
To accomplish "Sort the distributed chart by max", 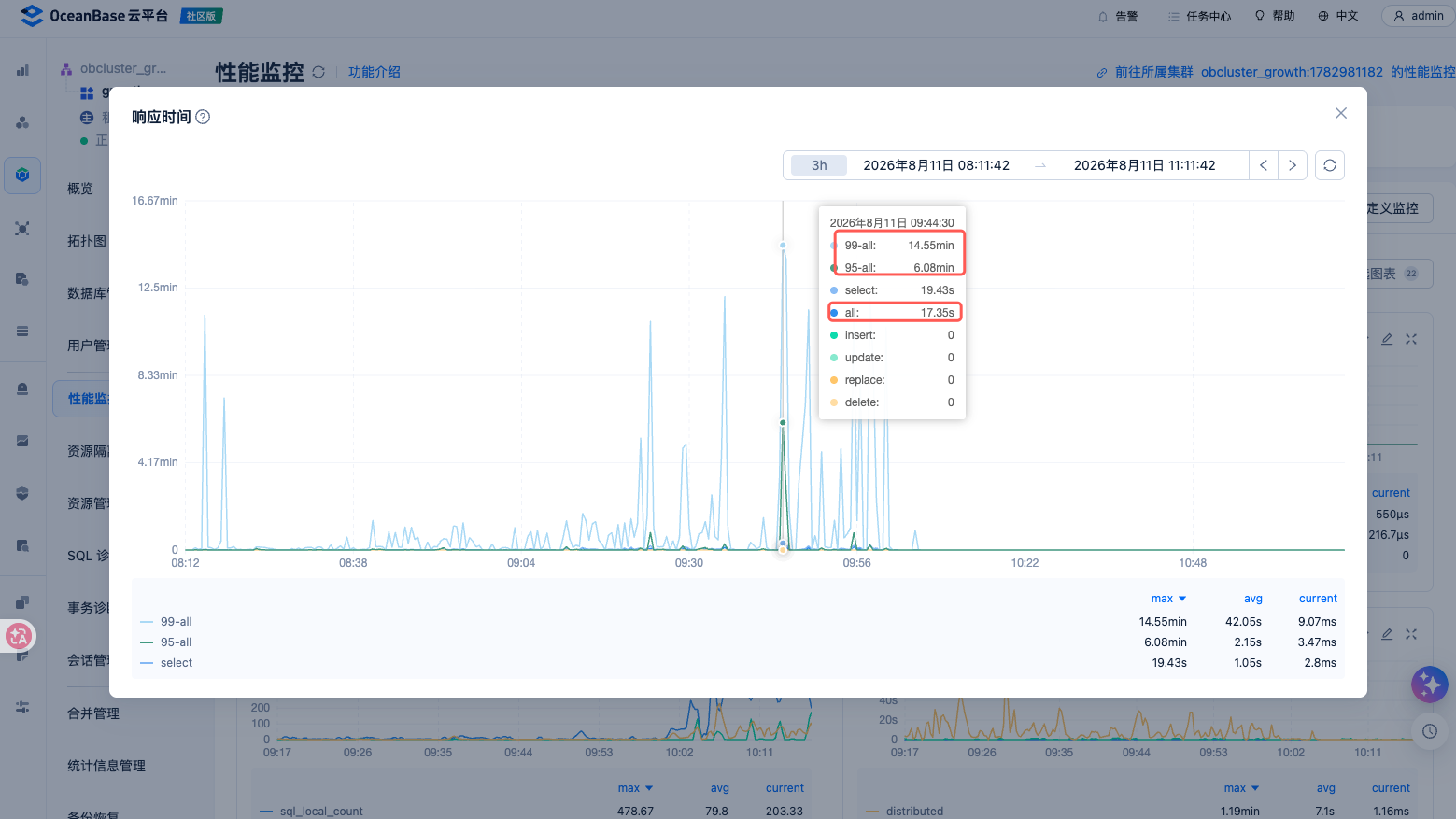I will pos(1241,788).
